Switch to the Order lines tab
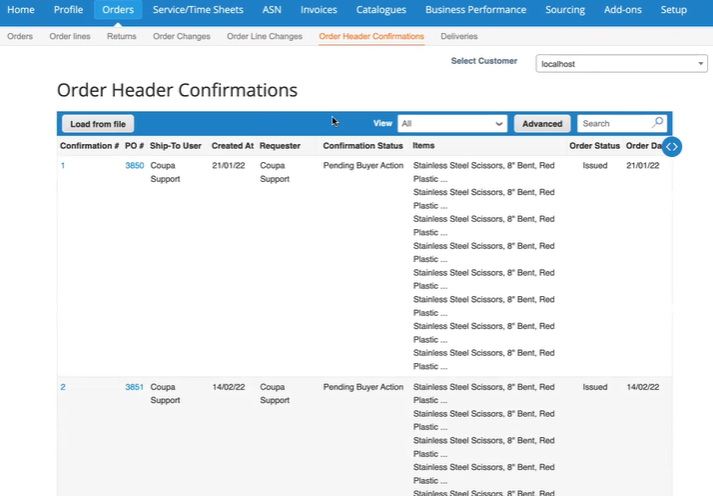The image size is (713, 496). (70, 36)
